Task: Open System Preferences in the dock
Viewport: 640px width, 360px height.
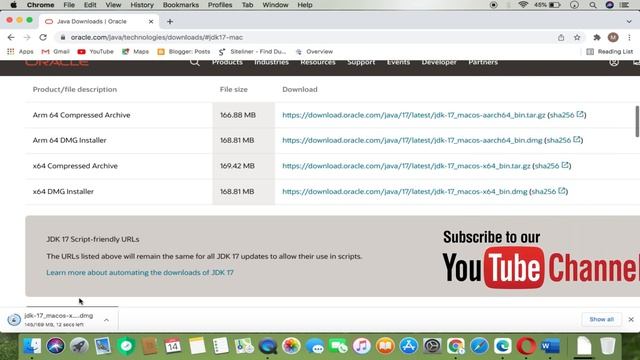Action: click(432, 346)
